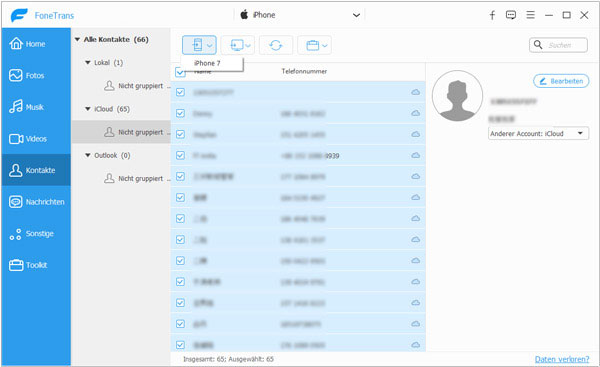
Task: Open Anderer Account: iCloud dropdown
Action: point(538,134)
